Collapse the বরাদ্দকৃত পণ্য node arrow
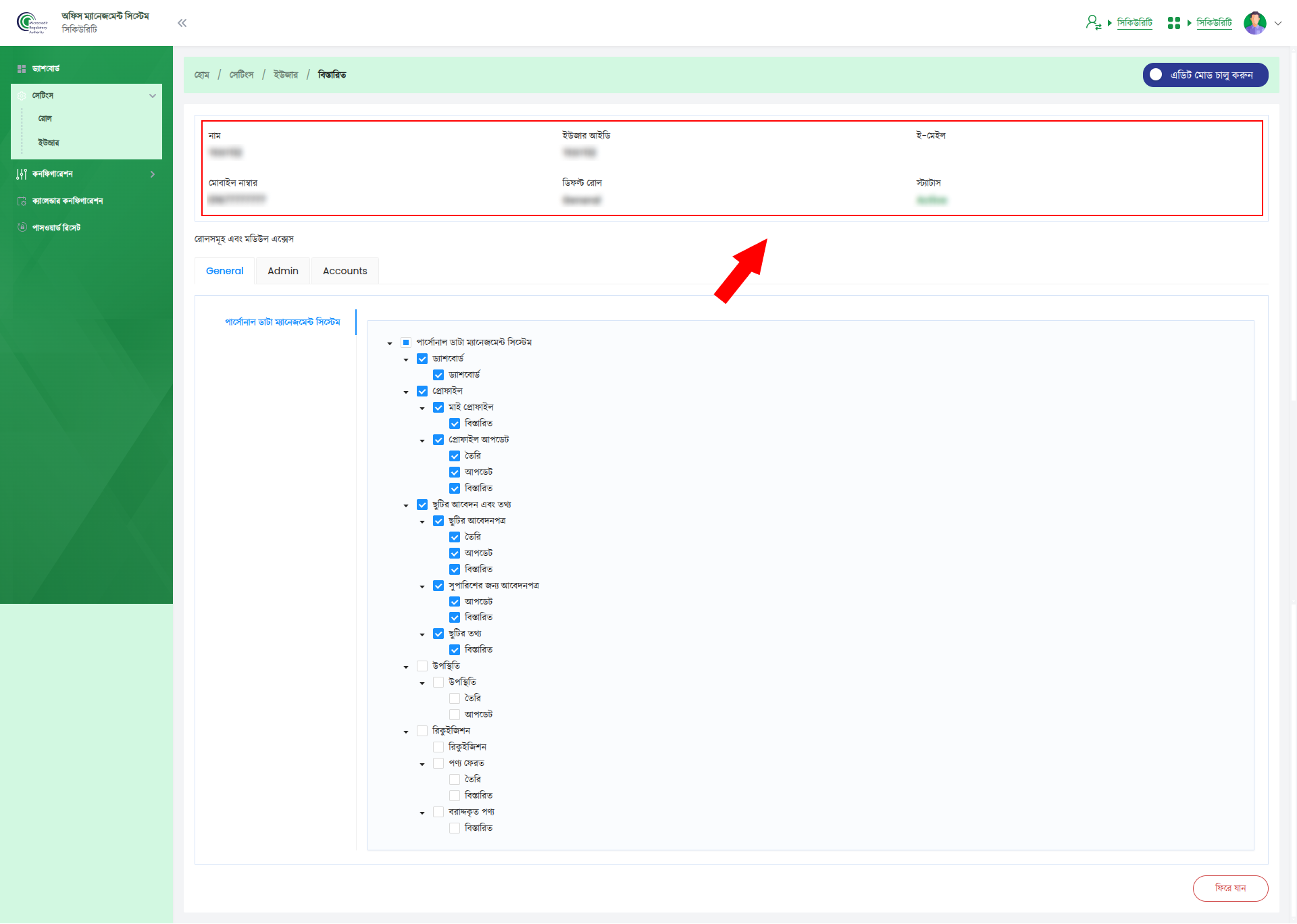Screen dimensions: 1297x924 tap(422, 813)
